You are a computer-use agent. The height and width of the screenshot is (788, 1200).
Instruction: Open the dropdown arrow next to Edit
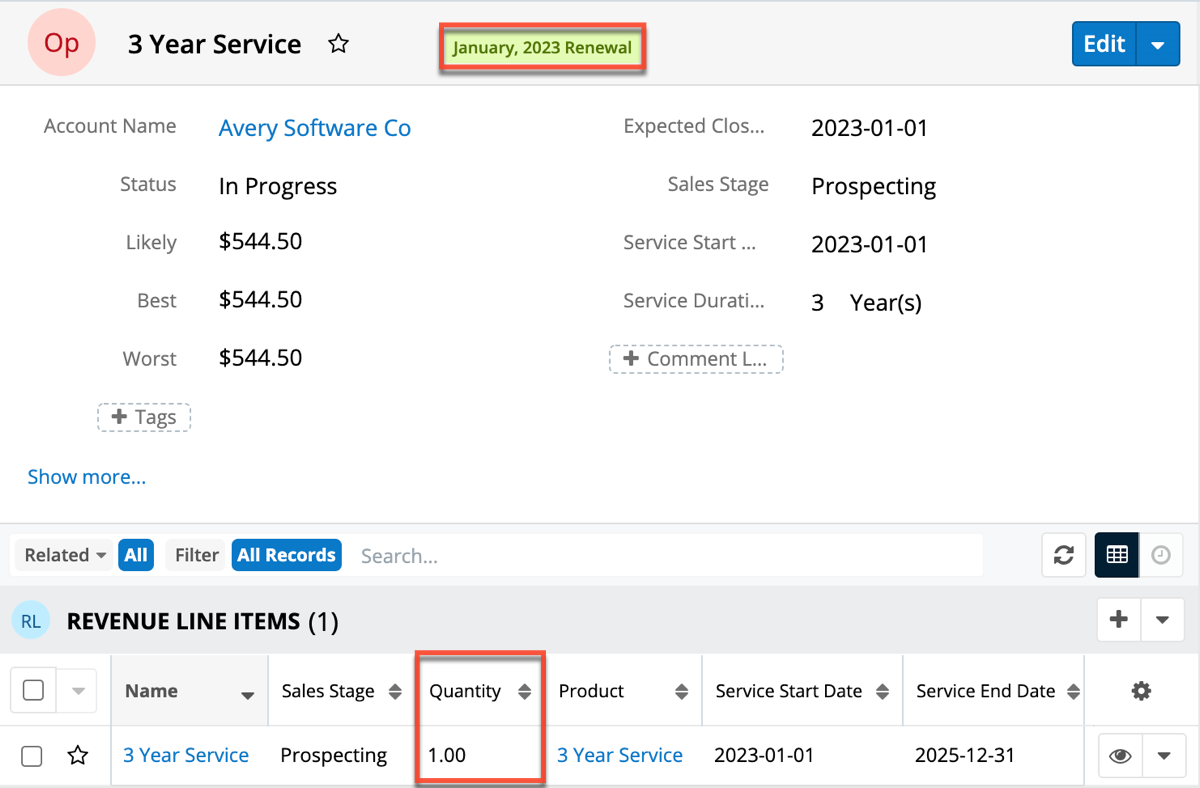tap(1158, 45)
